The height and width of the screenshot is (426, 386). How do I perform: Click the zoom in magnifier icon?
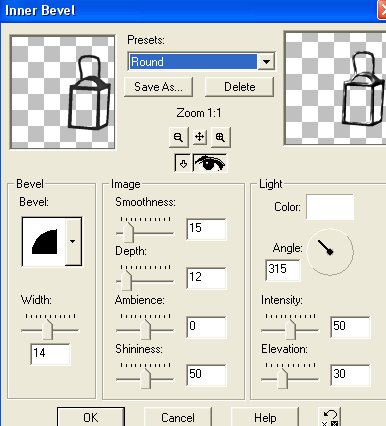[220, 137]
